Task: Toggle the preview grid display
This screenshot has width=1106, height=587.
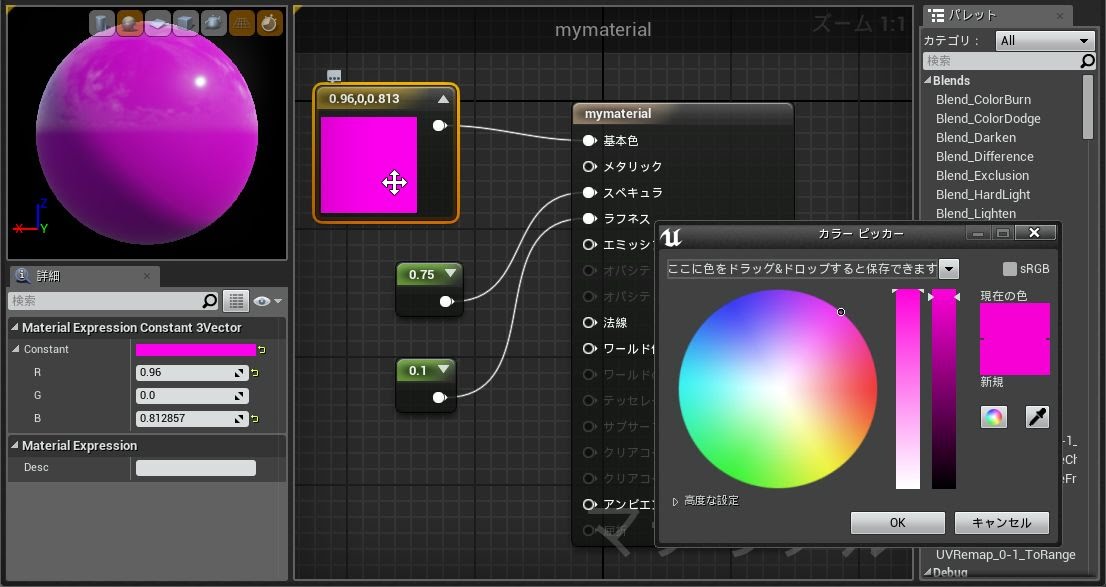Action: point(242,23)
